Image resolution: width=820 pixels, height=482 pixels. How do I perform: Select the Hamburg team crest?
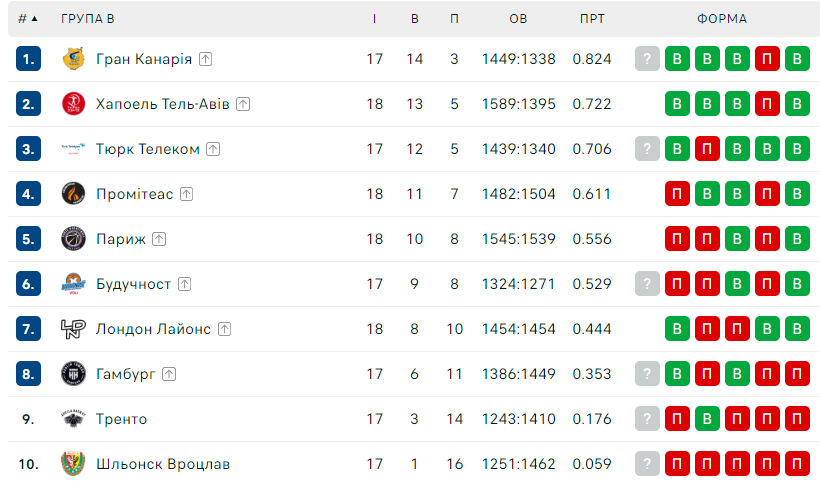pos(74,373)
